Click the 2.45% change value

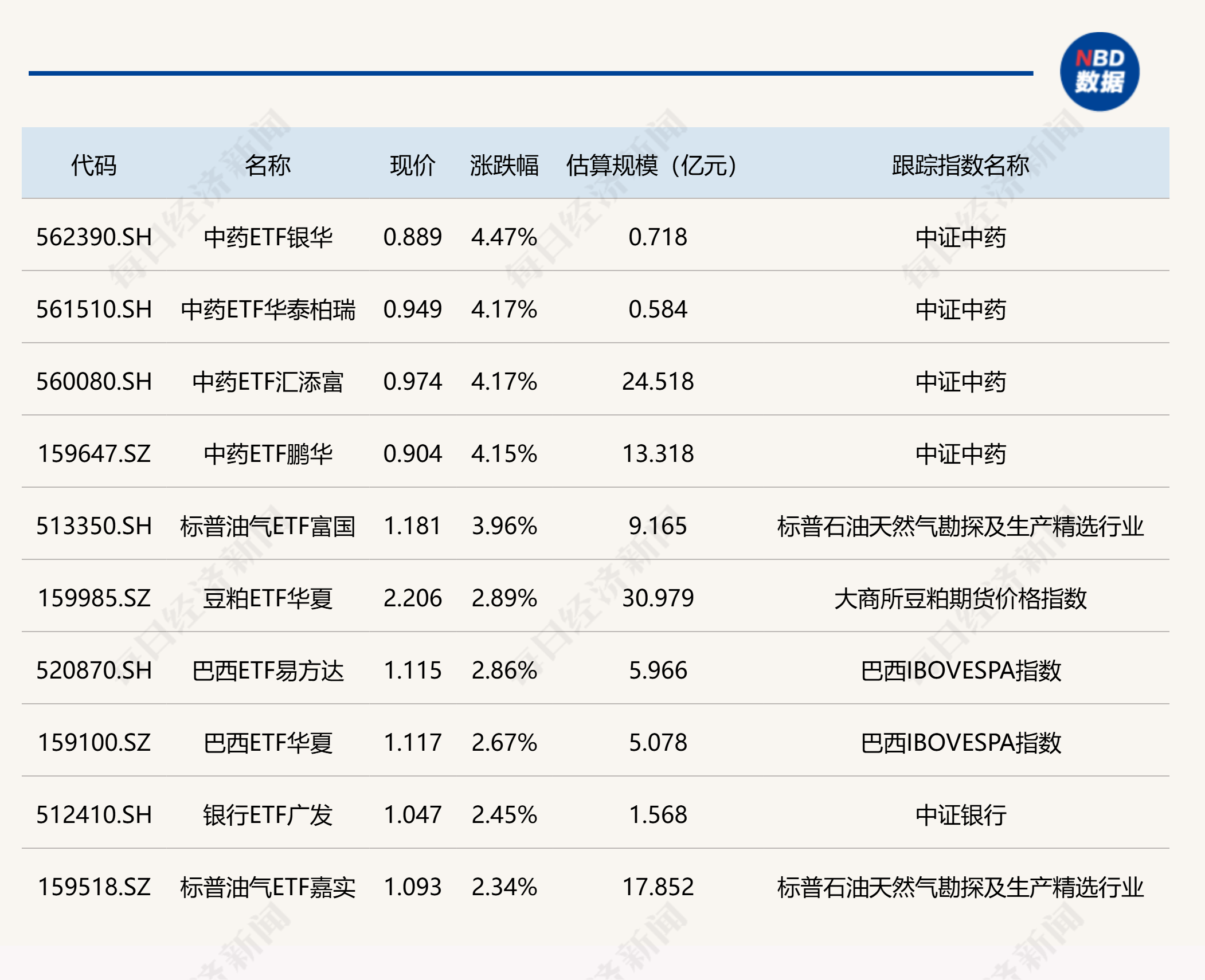pos(504,815)
